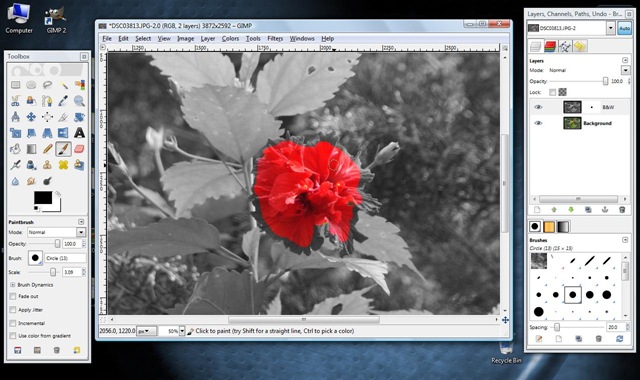Switch to the Channels tab
Image resolution: width=640 pixels, height=380 pixels.
pos(550,47)
